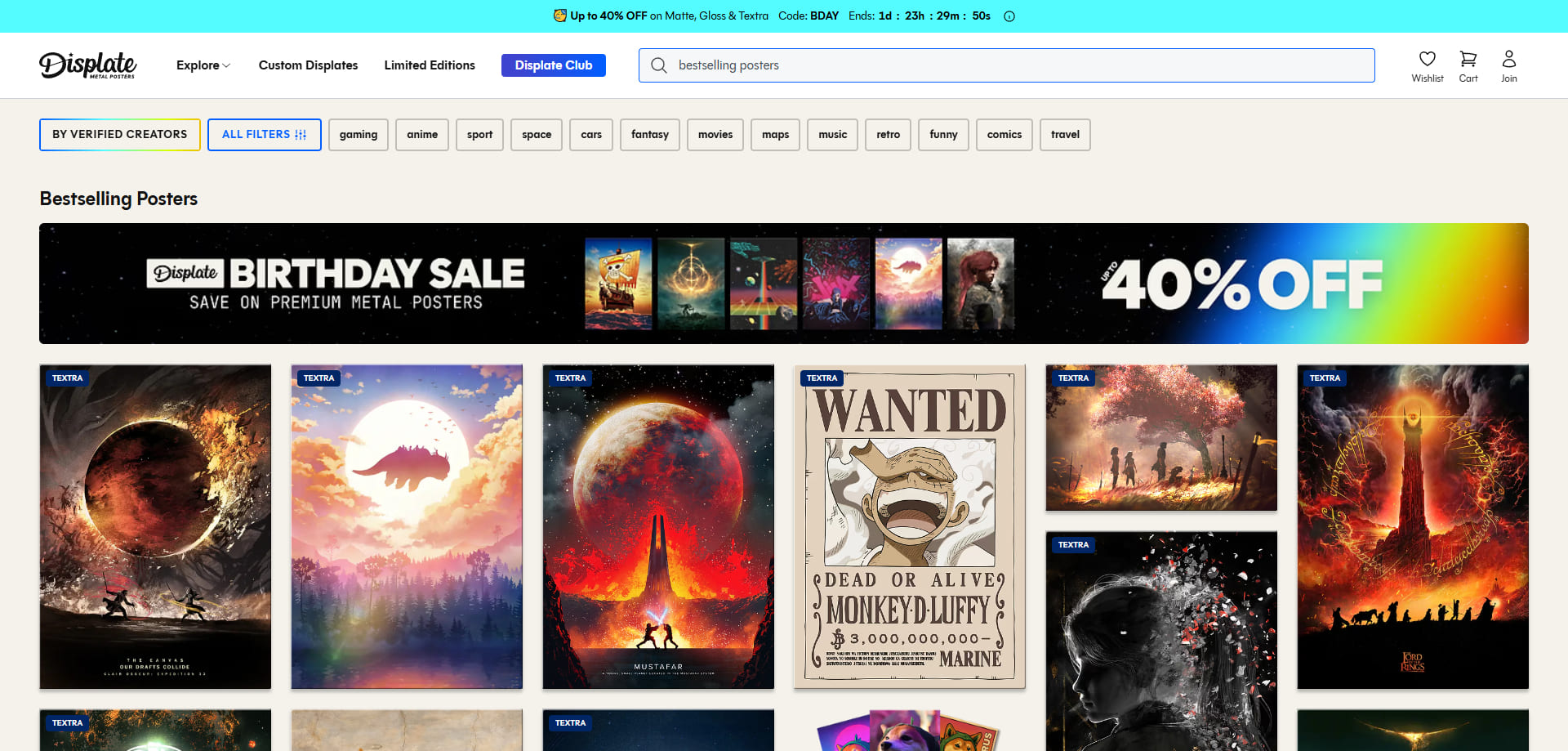This screenshot has height=751, width=1568.
Task: Focus the bestselling posters search field
Action: 1006,65
